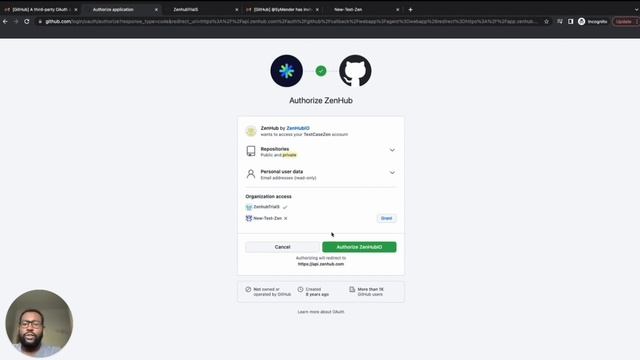Close the Authorize application tab
The width and height of the screenshot is (640, 360).
click(x=156, y=9)
